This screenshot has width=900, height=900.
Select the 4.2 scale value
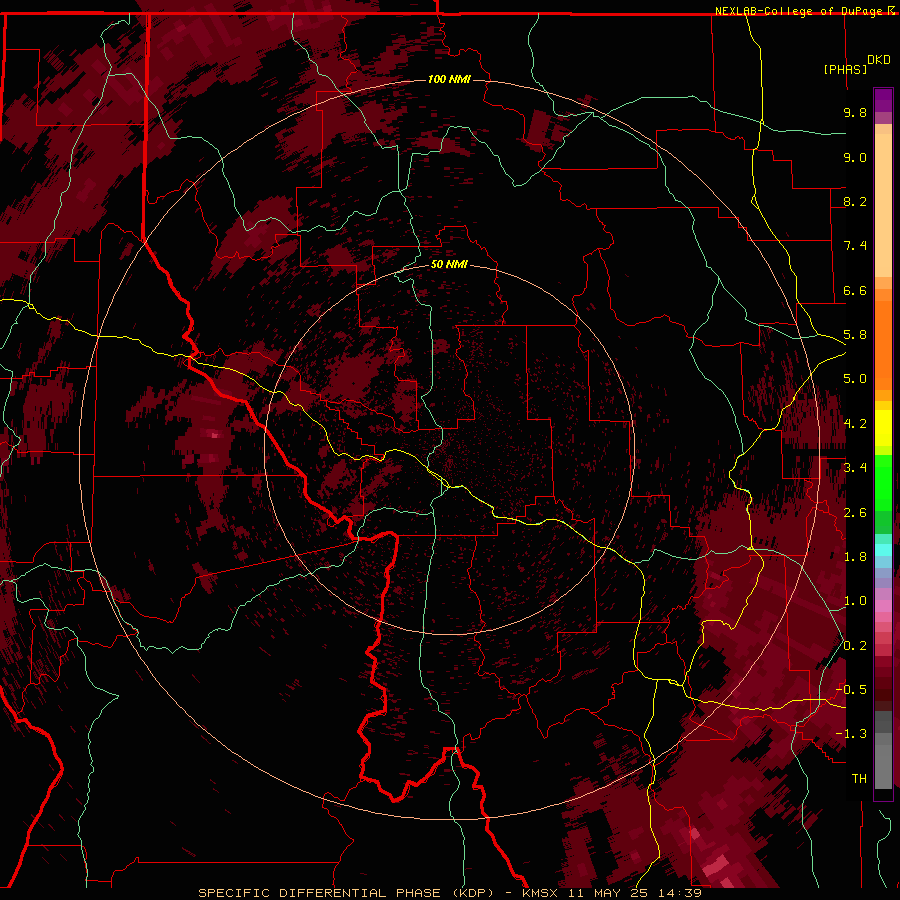855,424
